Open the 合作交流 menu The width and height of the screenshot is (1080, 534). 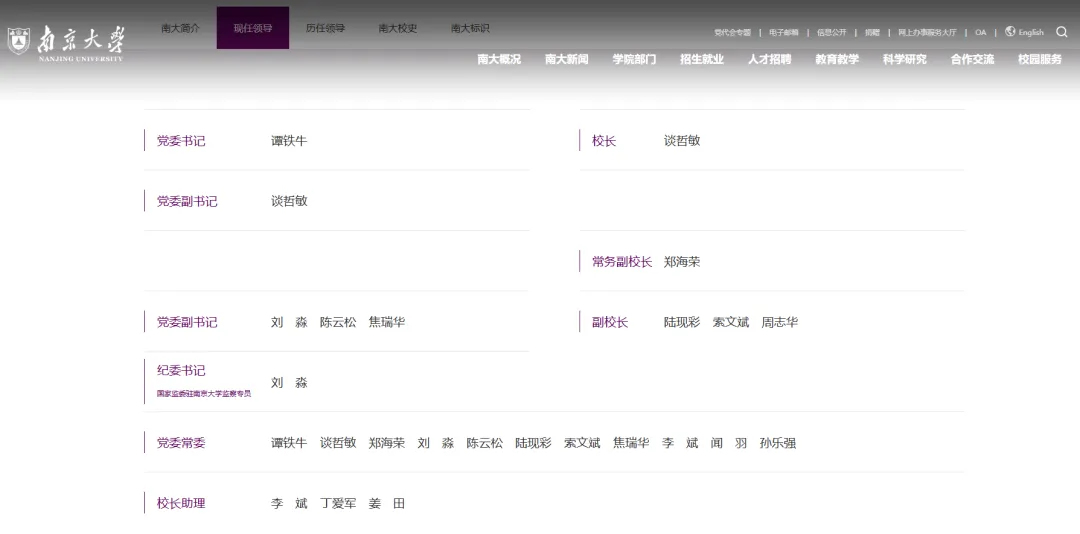click(x=973, y=59)
